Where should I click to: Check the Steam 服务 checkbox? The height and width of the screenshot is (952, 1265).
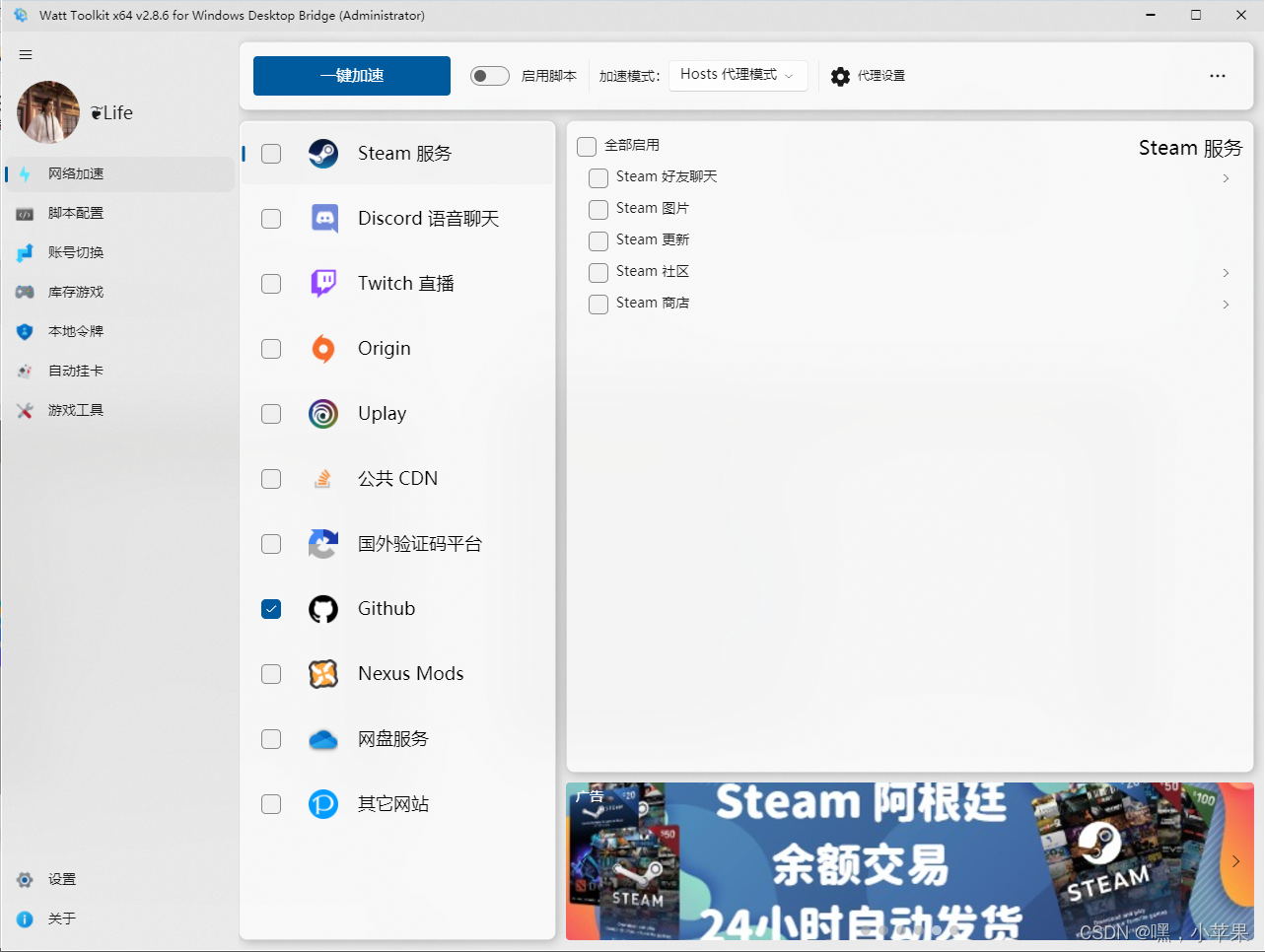pos(271,154)
